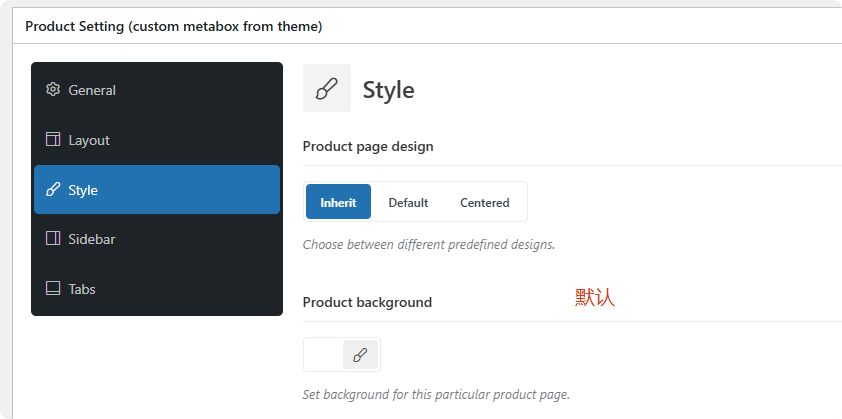The height and width of the screenshot is (419, 842).
Task: Select the Inherit design option
Action: click(x=338, y=202)
